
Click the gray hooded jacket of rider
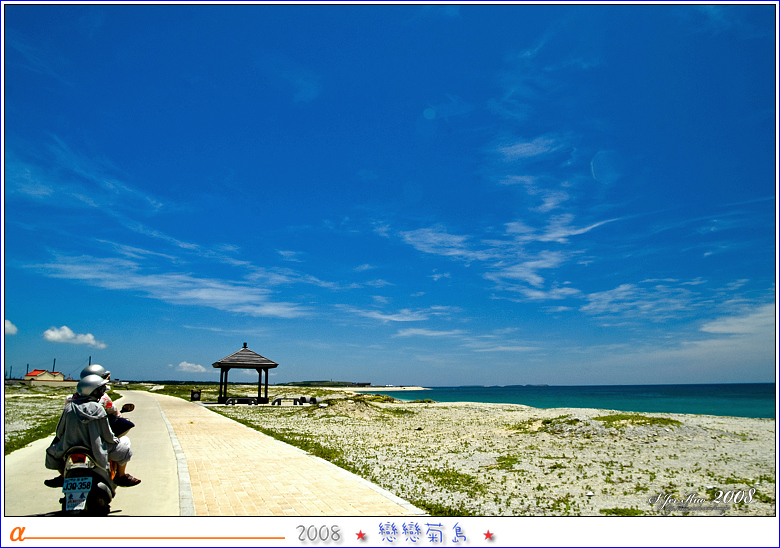pos(82,428)
